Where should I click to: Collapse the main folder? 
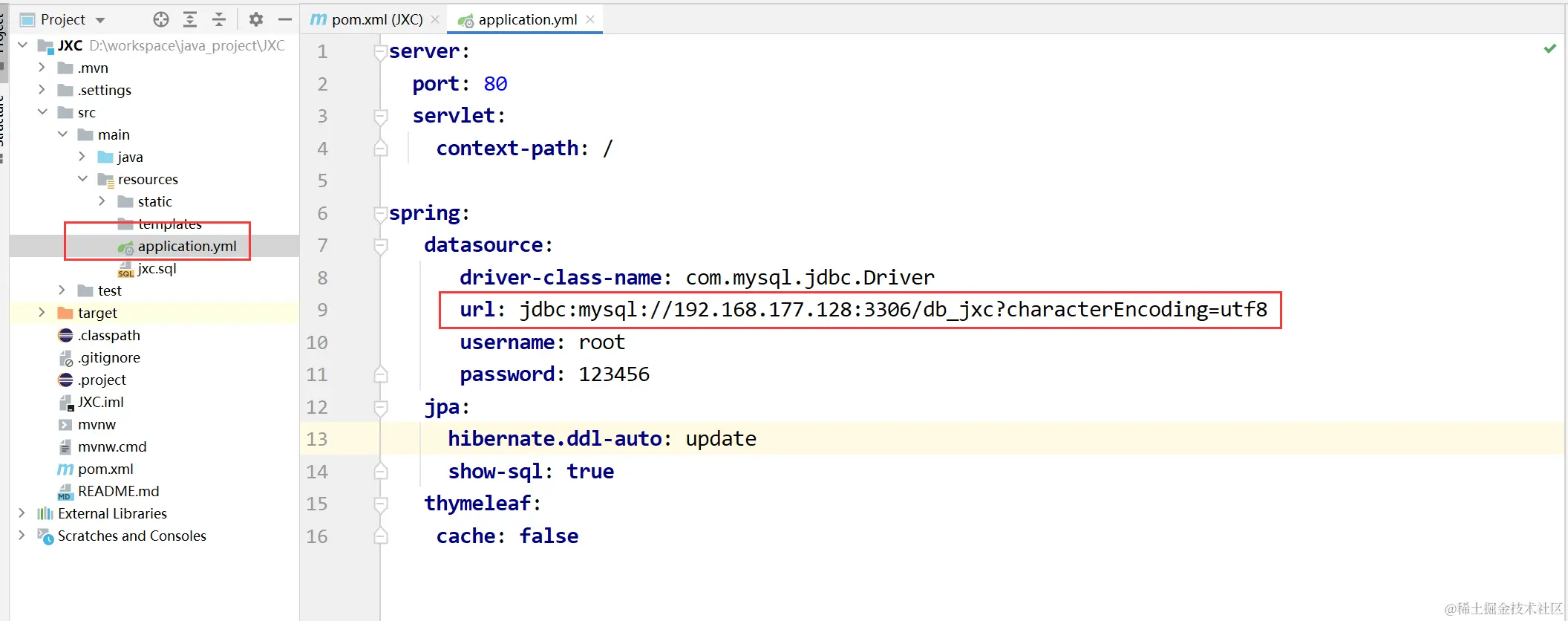pyautogui.click(x=62, y=134)
